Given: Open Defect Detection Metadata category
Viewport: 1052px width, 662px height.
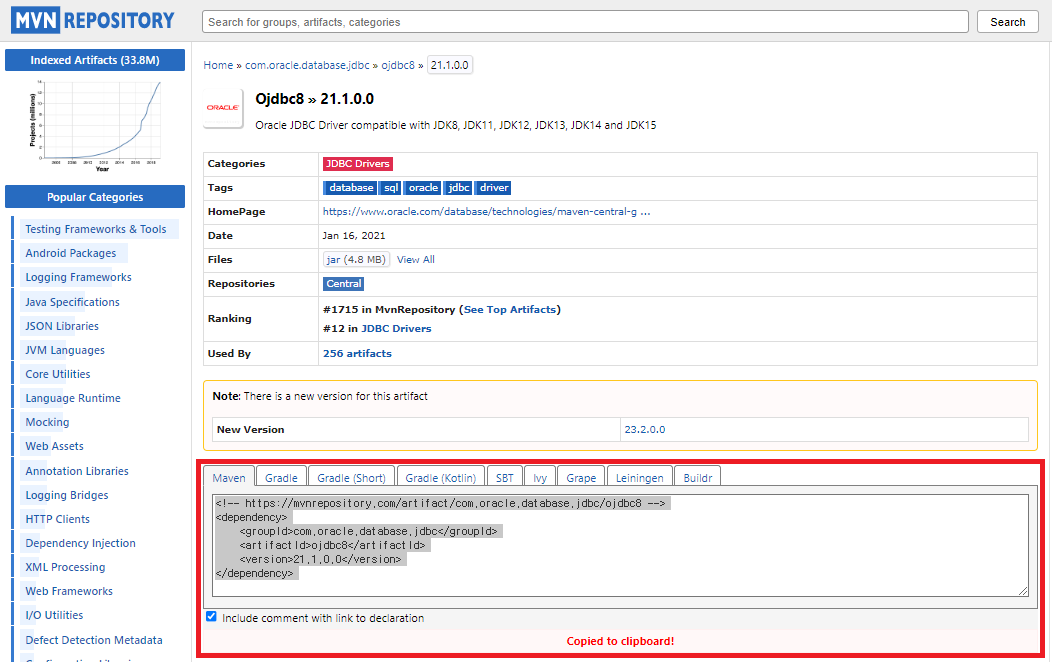Looking at the screenshot, I should click(94, 640).
